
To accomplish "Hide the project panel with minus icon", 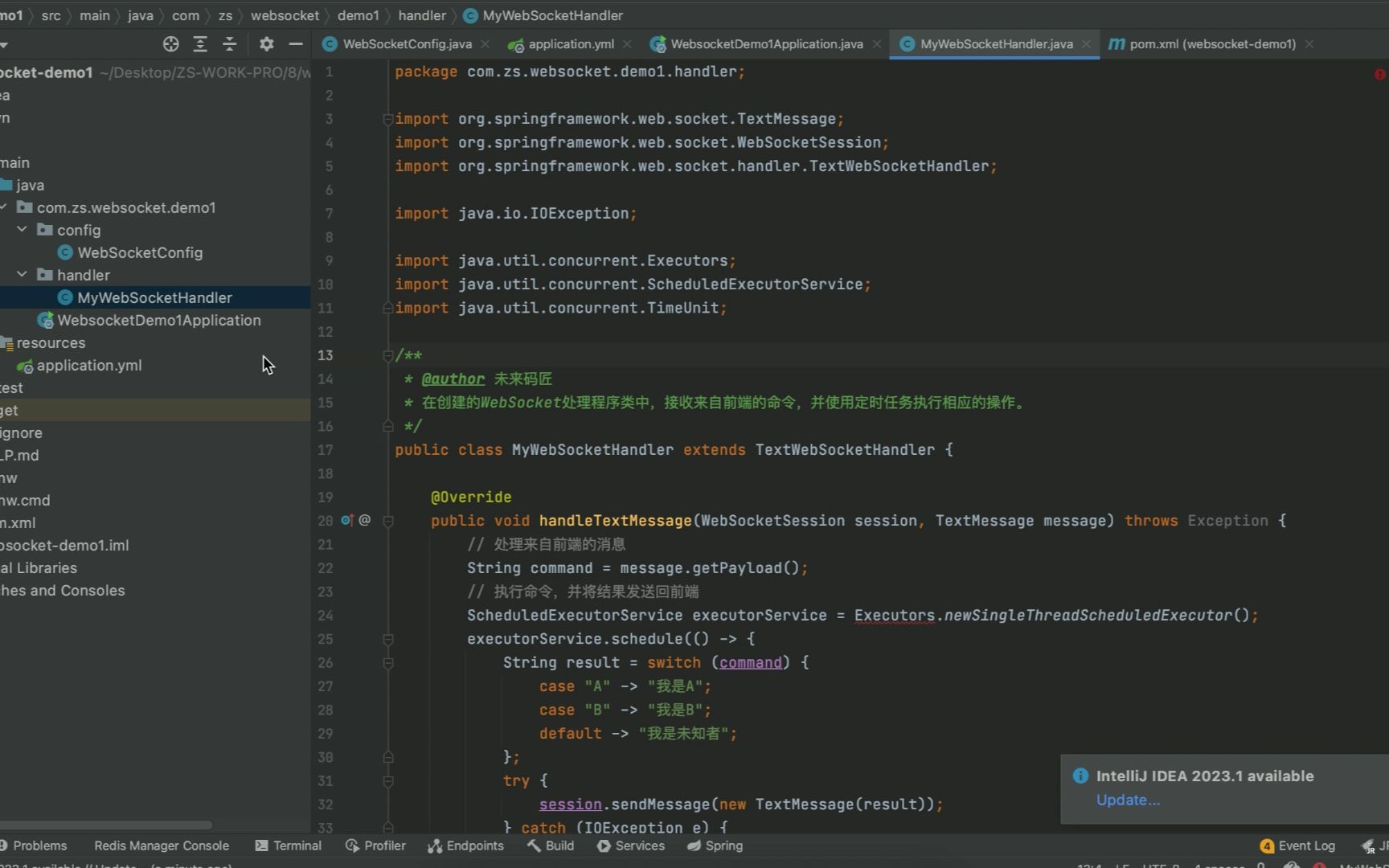I will (296, 44).
